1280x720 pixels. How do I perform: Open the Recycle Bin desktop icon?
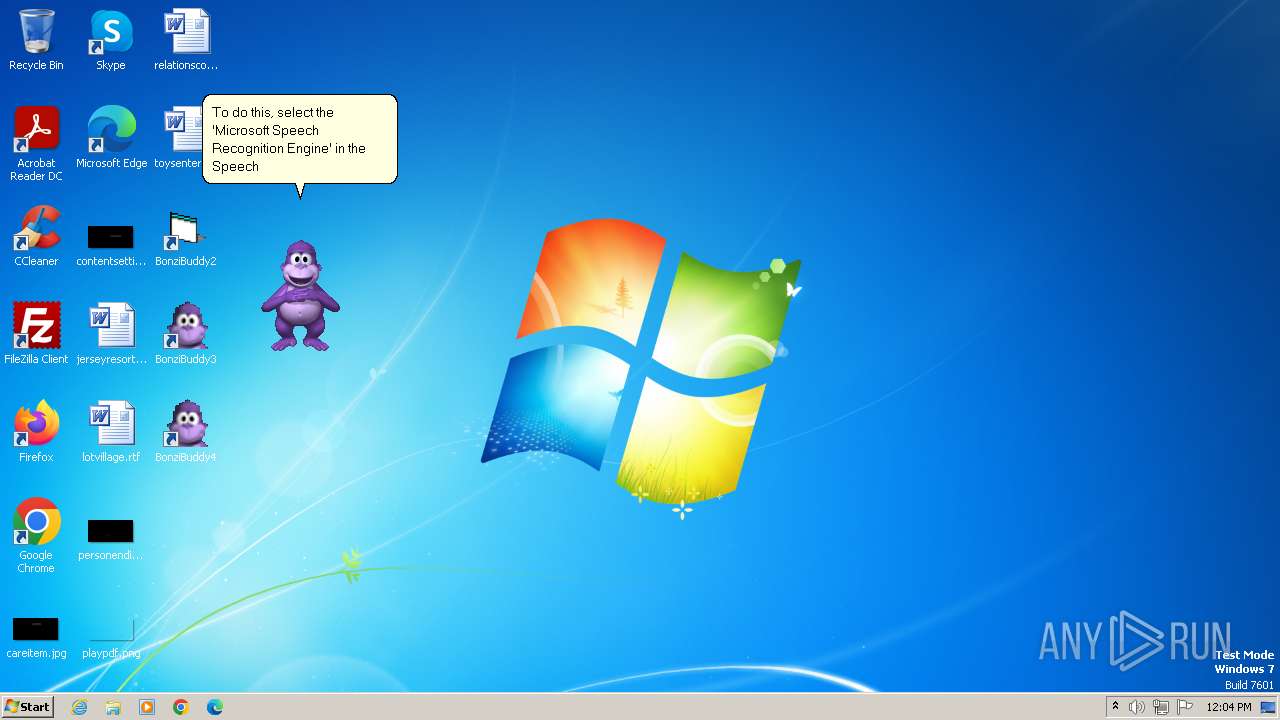36,40
